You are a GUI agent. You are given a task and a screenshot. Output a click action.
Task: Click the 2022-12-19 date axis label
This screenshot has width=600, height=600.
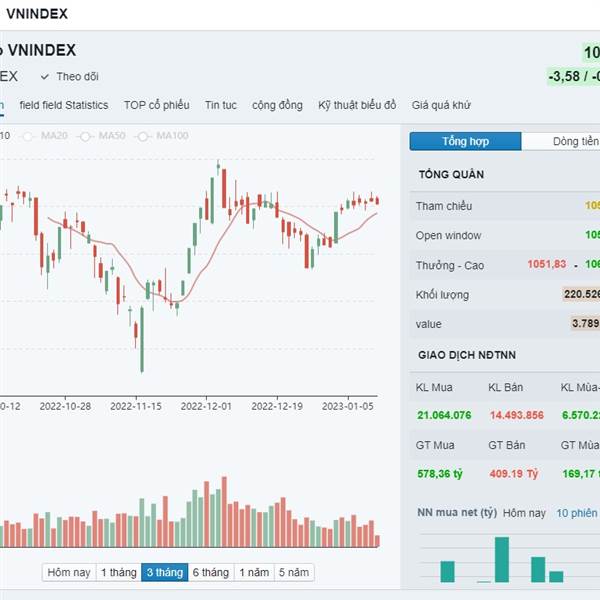point(277,406)
